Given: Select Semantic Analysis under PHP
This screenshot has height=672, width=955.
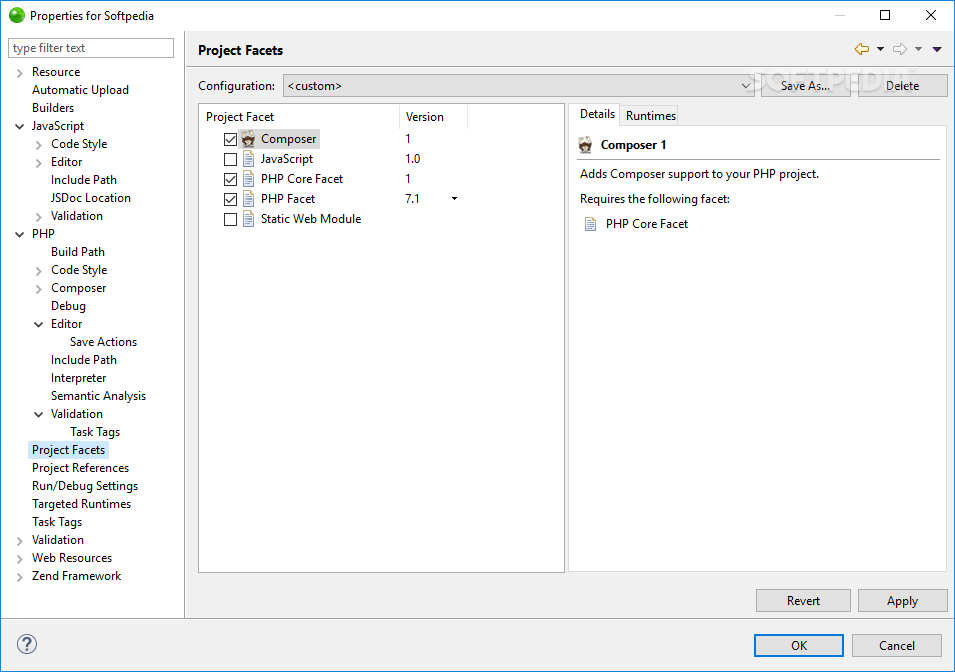Looking at the screenshot, I should pyautogui.click(x=99, y=396).
